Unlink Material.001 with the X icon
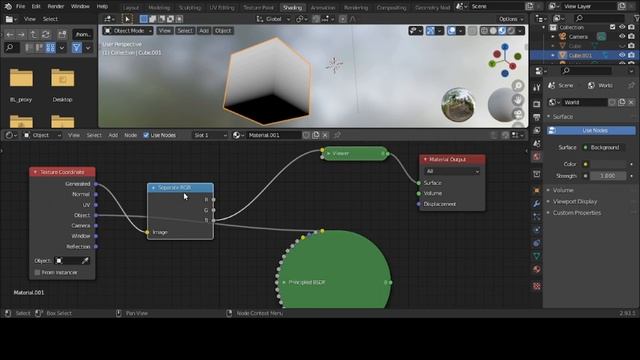640x360 pixels. point(325,135)
